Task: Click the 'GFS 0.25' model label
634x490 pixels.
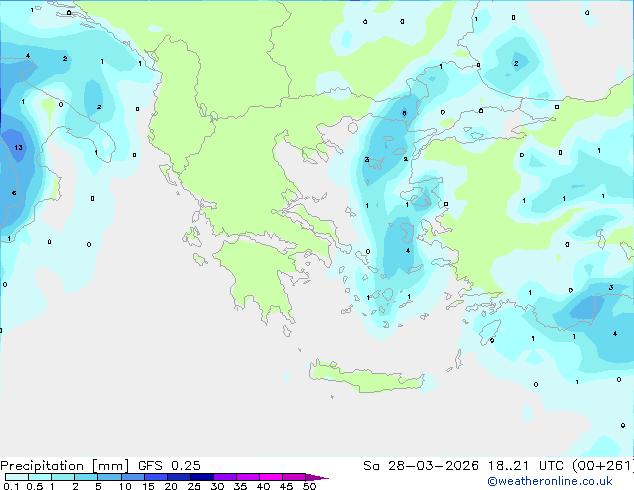Action: [169, 466]
